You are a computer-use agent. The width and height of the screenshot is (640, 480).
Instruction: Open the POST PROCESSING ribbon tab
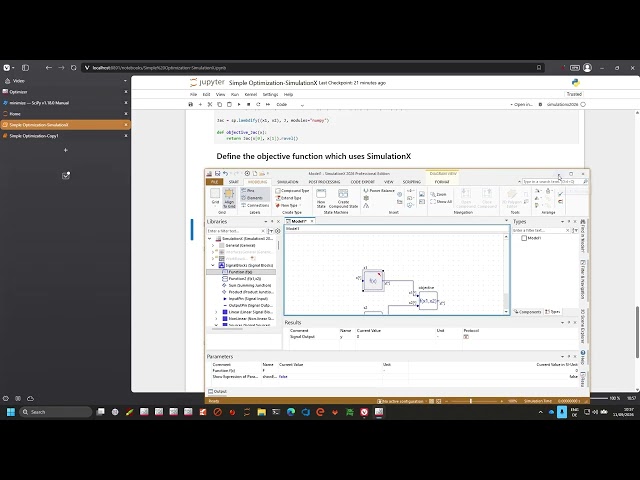click(x=324, y=182)
